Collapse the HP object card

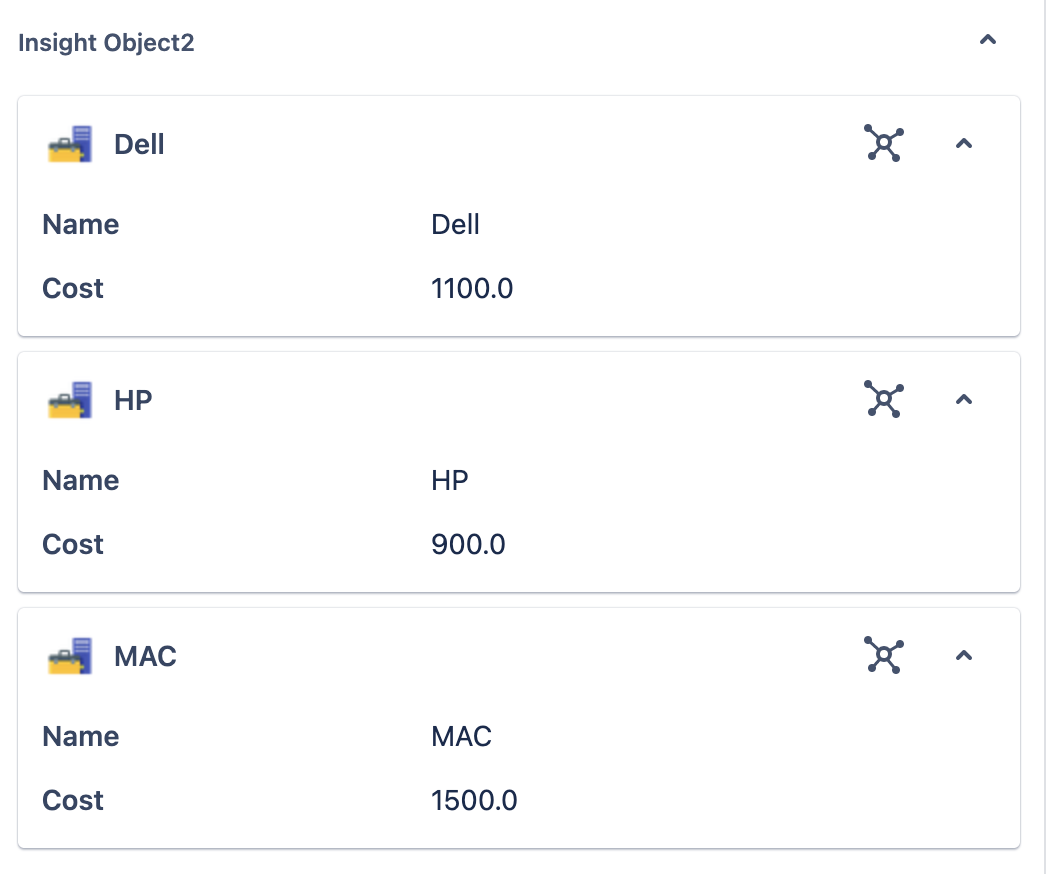(x=963, y=400)
